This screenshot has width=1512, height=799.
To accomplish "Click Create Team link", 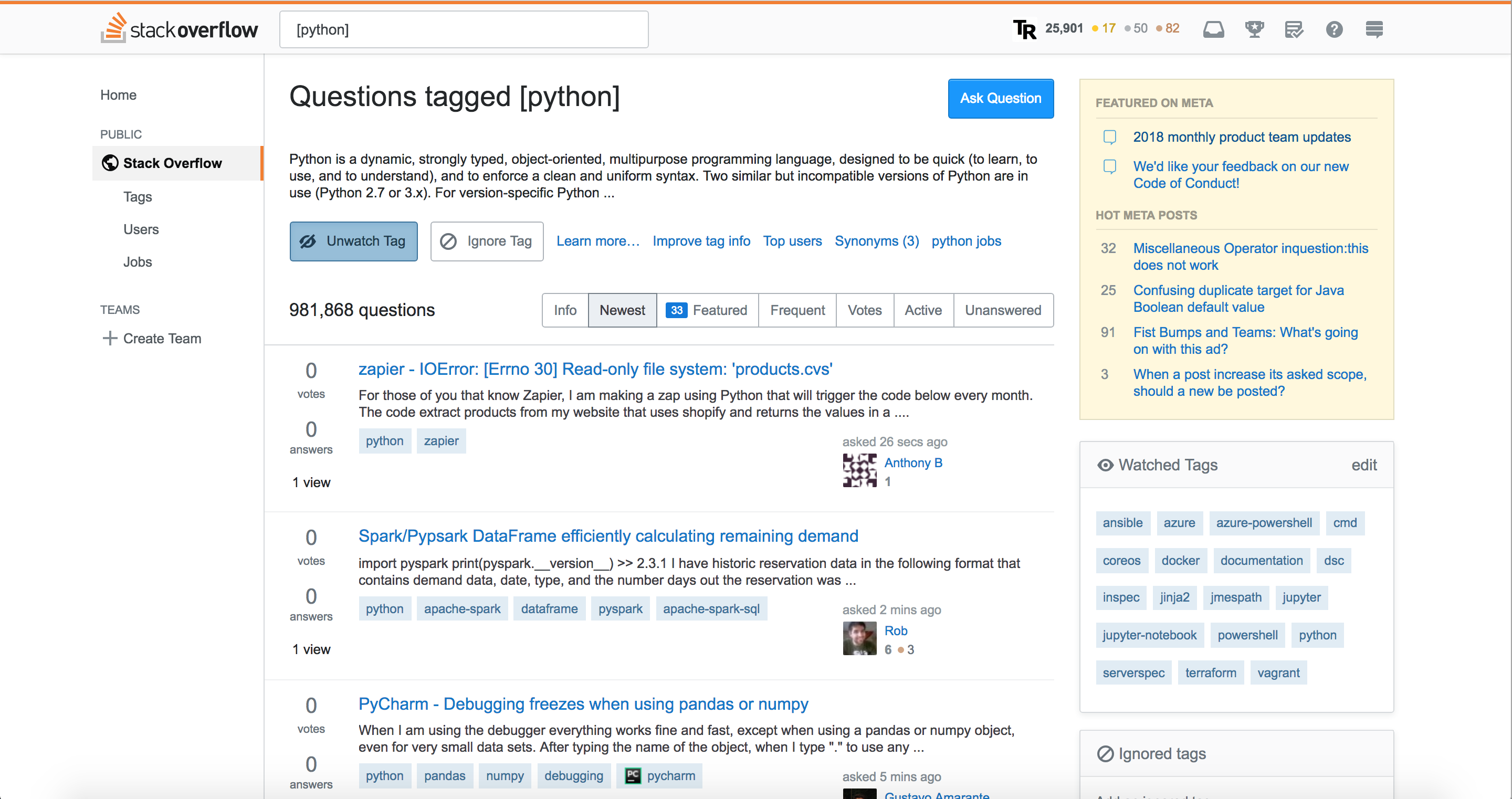I will coord(162,338).
